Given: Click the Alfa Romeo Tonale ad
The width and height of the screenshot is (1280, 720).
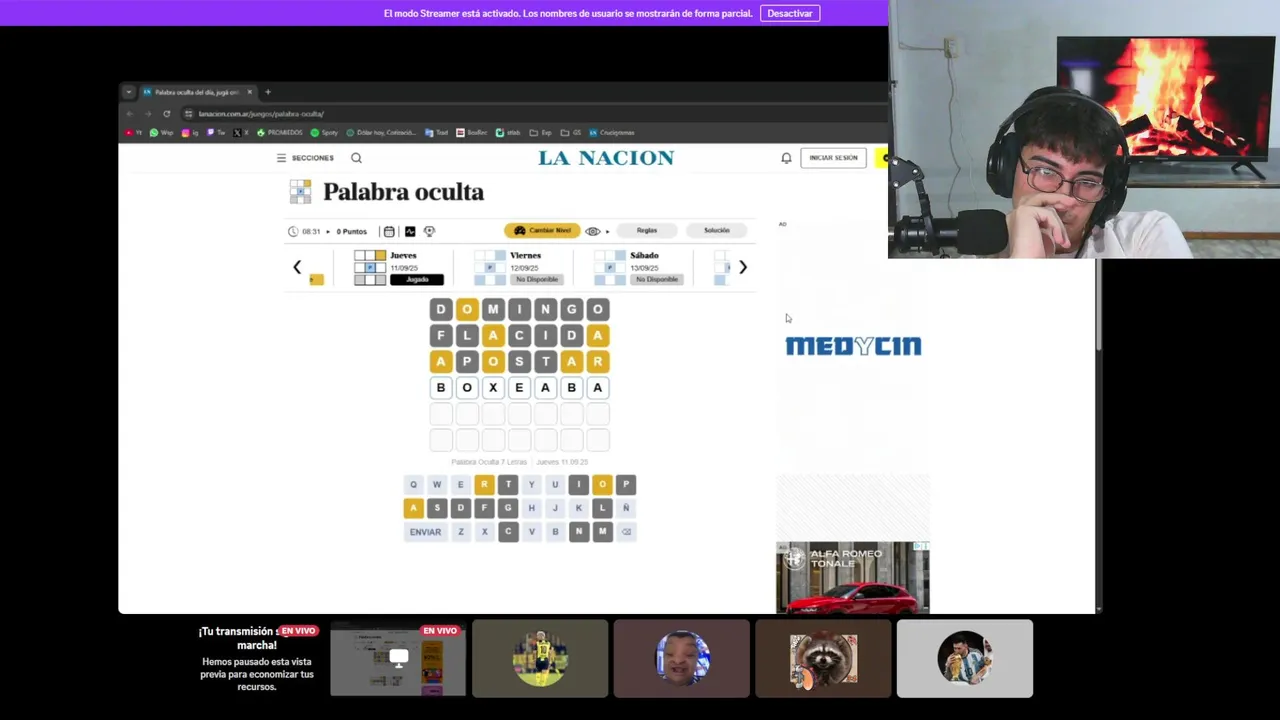Looking at the screenshot, I should [x=852, y=578].
